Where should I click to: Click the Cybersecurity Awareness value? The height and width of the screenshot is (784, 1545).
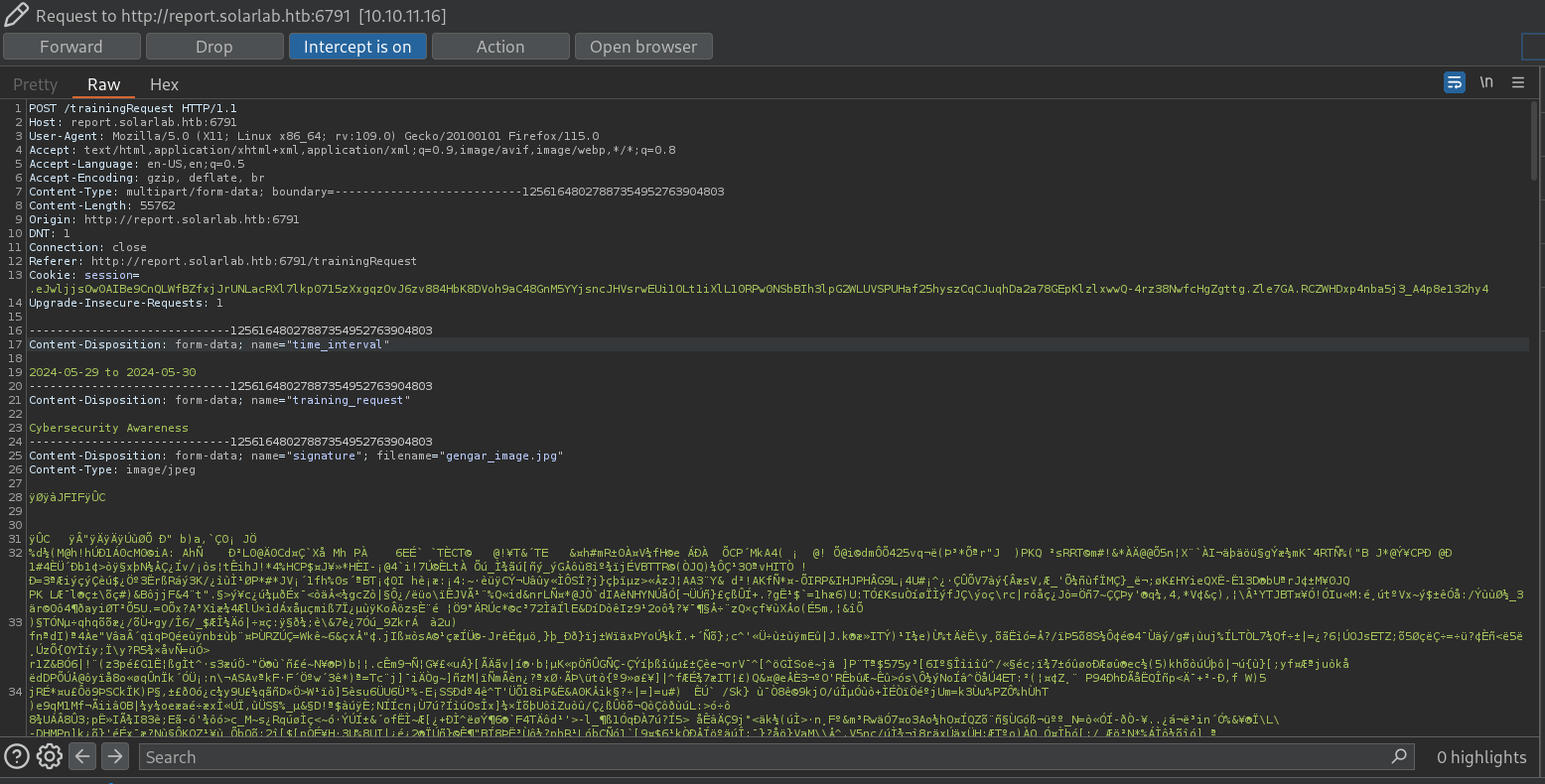click(x=108, y=428)
